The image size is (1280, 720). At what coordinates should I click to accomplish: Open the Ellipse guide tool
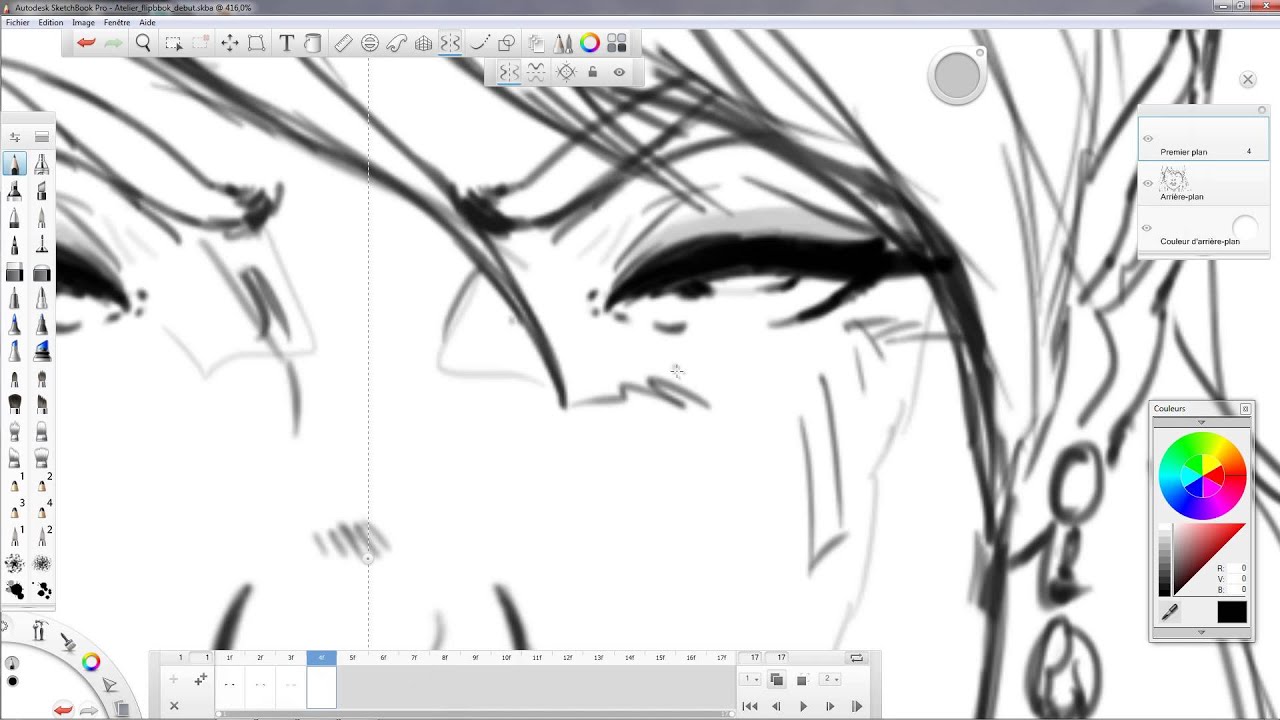click(370, 43)
